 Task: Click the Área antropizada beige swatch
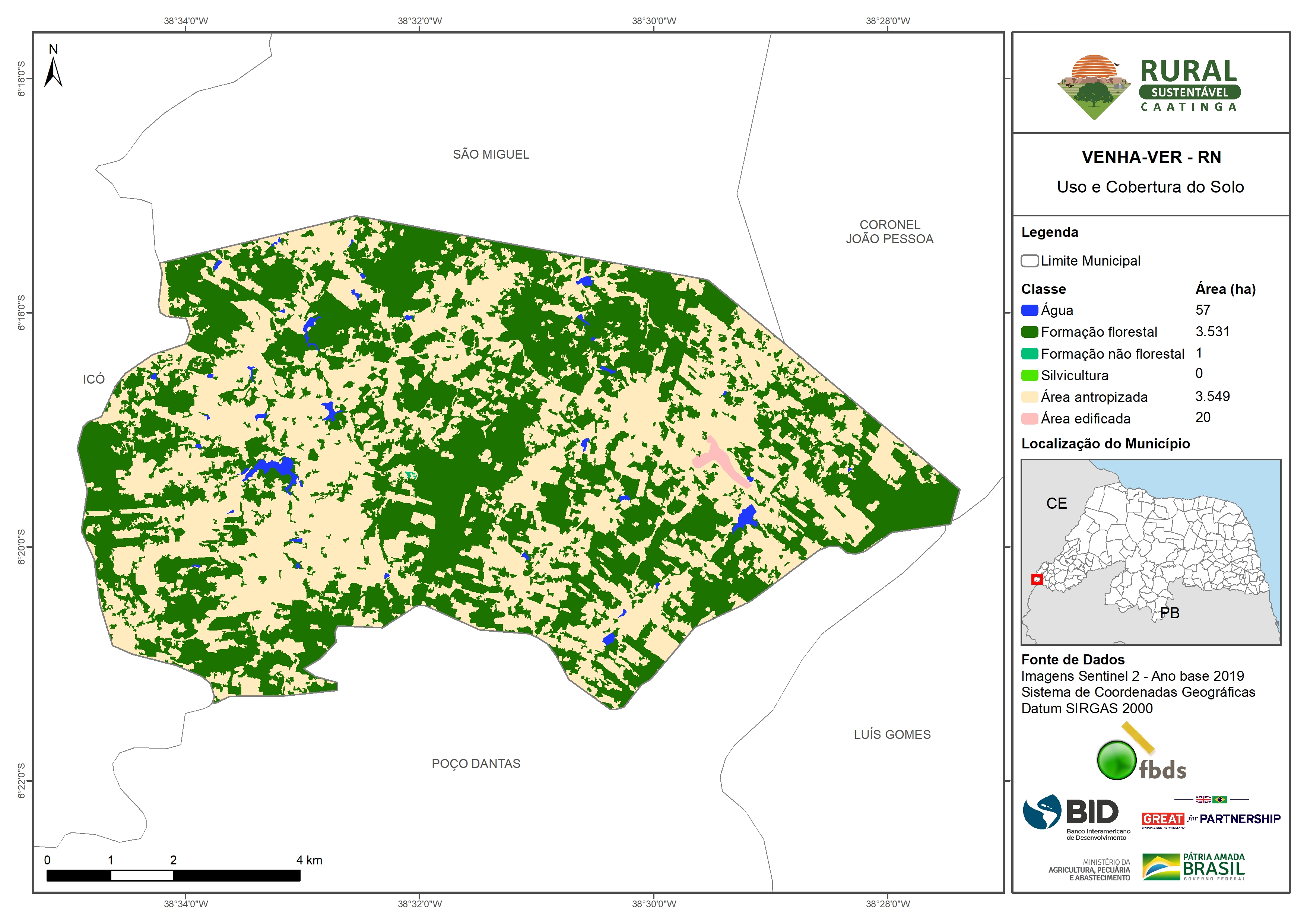point(1029,397)
